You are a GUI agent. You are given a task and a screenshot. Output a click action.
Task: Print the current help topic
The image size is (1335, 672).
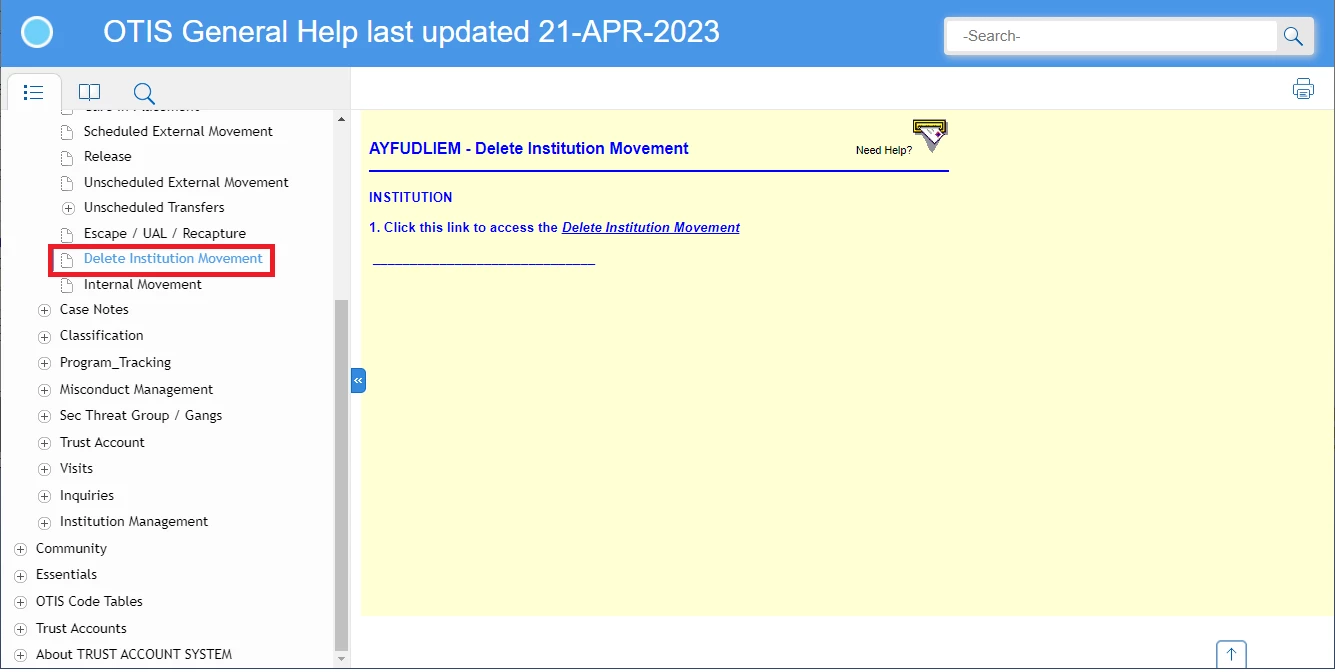tap(1303, 89)
